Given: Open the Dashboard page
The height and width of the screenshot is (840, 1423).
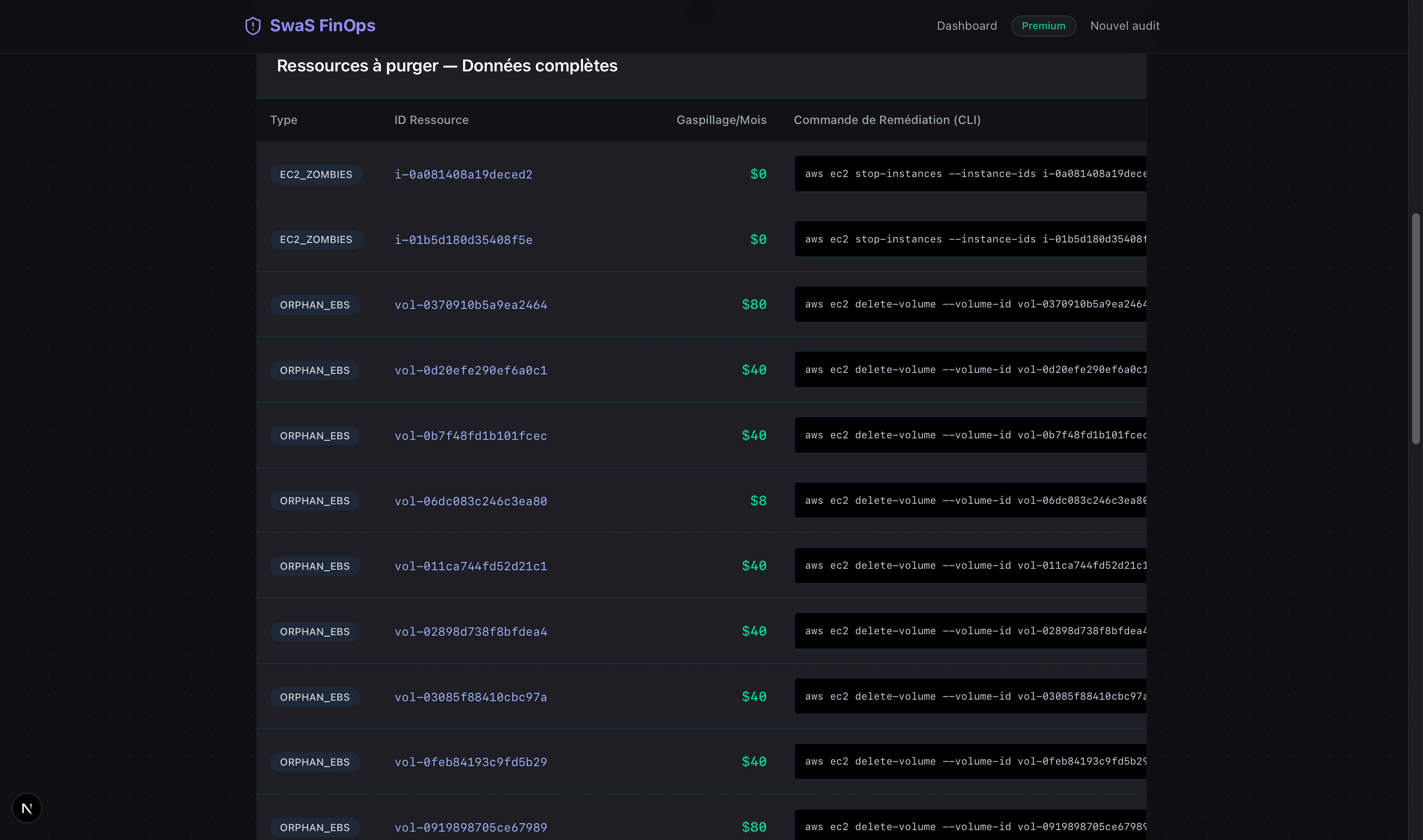Looking at the screenshot, I should (966, 25).
